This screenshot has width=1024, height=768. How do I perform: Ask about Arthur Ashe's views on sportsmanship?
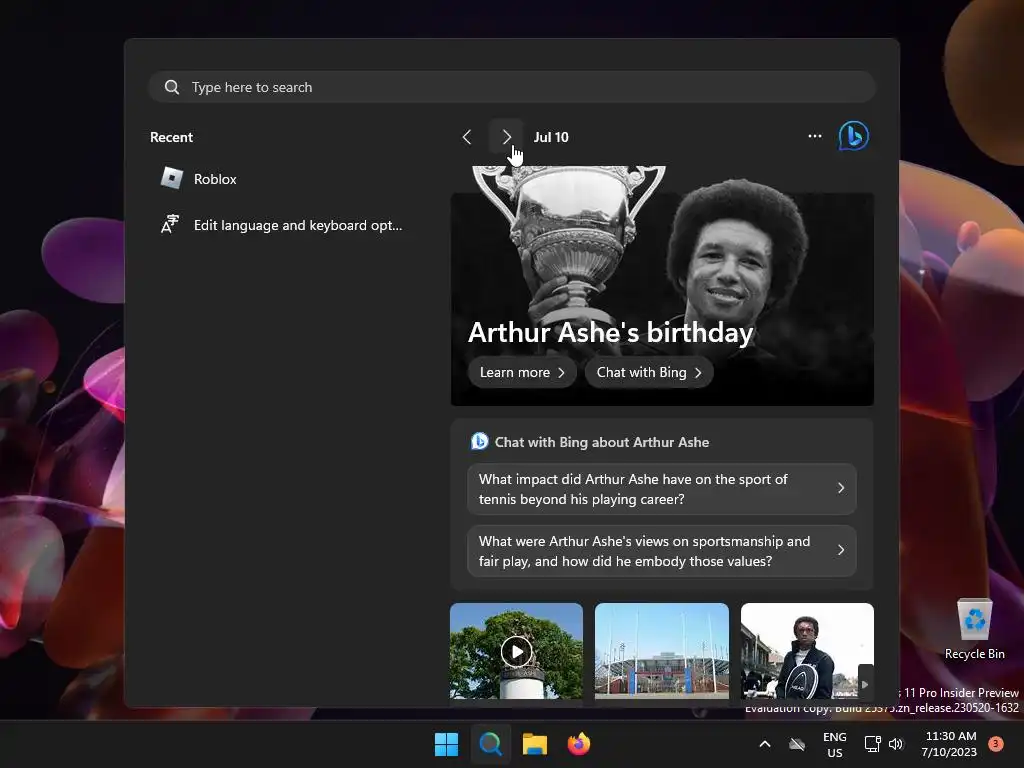[662, 551]
